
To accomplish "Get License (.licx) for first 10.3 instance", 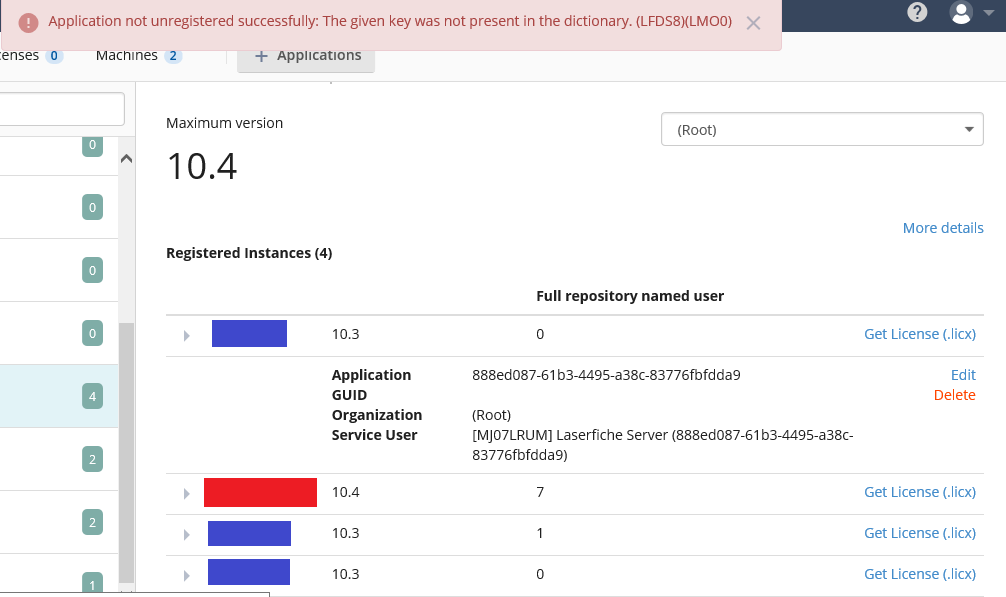I will 919,334.
